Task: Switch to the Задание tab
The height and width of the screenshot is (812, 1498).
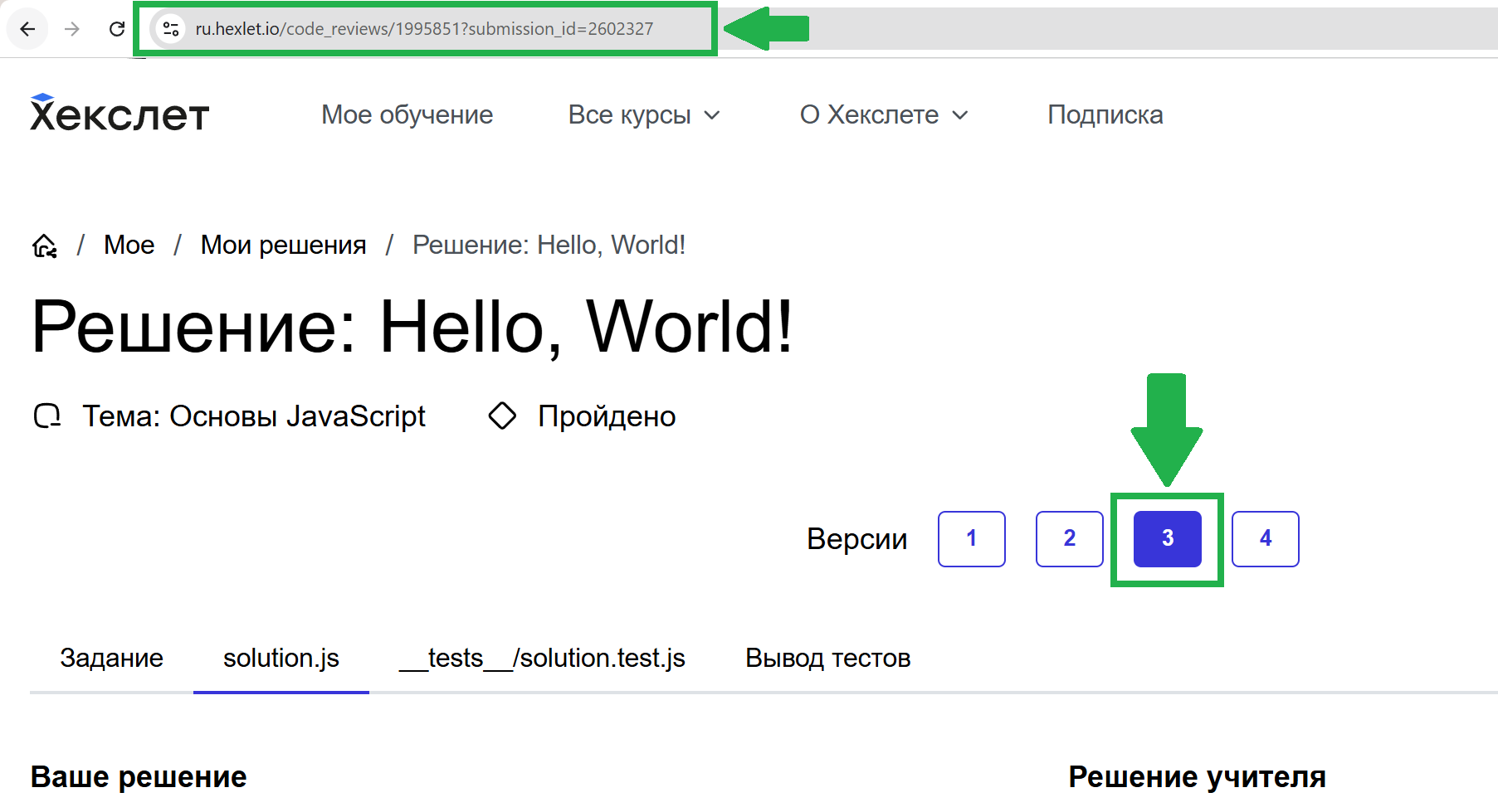Action: coord(111,658)
